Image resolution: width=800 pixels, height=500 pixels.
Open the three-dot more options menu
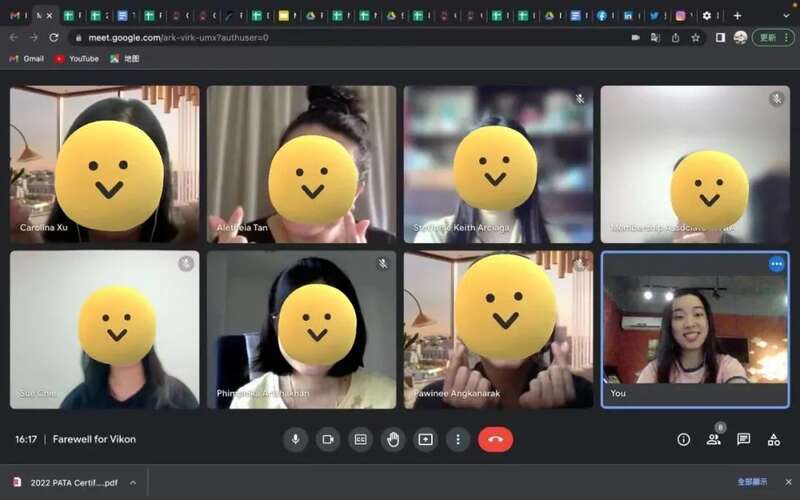[x=458, y=439]
